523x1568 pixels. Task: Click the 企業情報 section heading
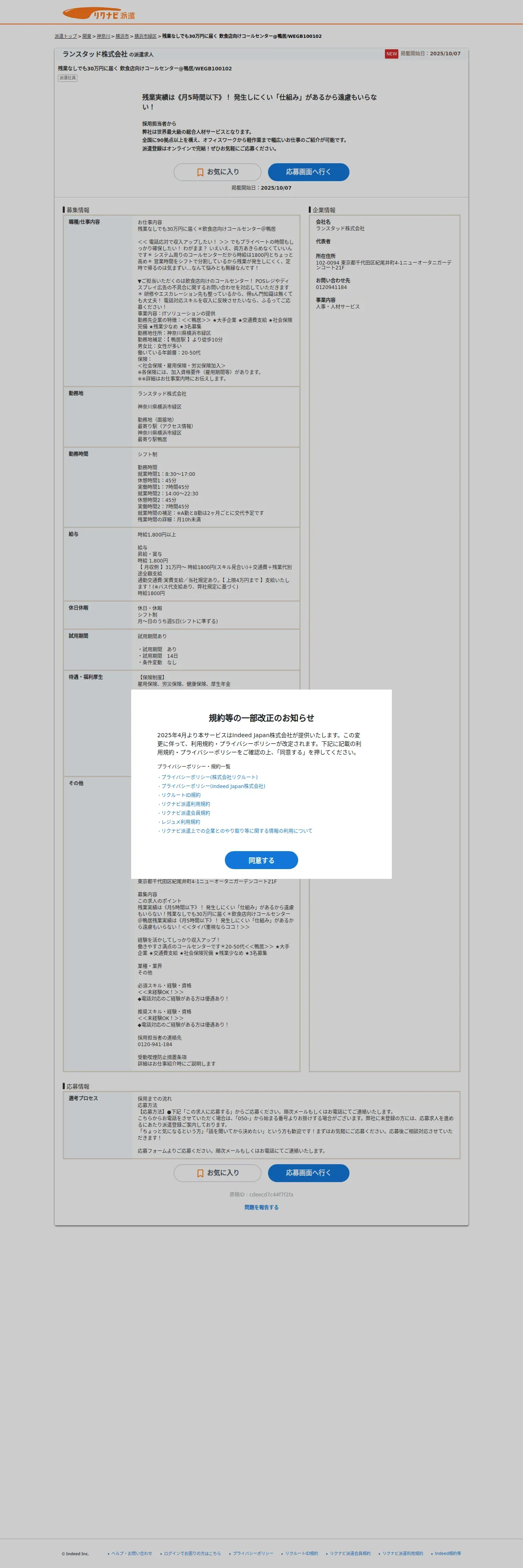[x=324, y=210]
